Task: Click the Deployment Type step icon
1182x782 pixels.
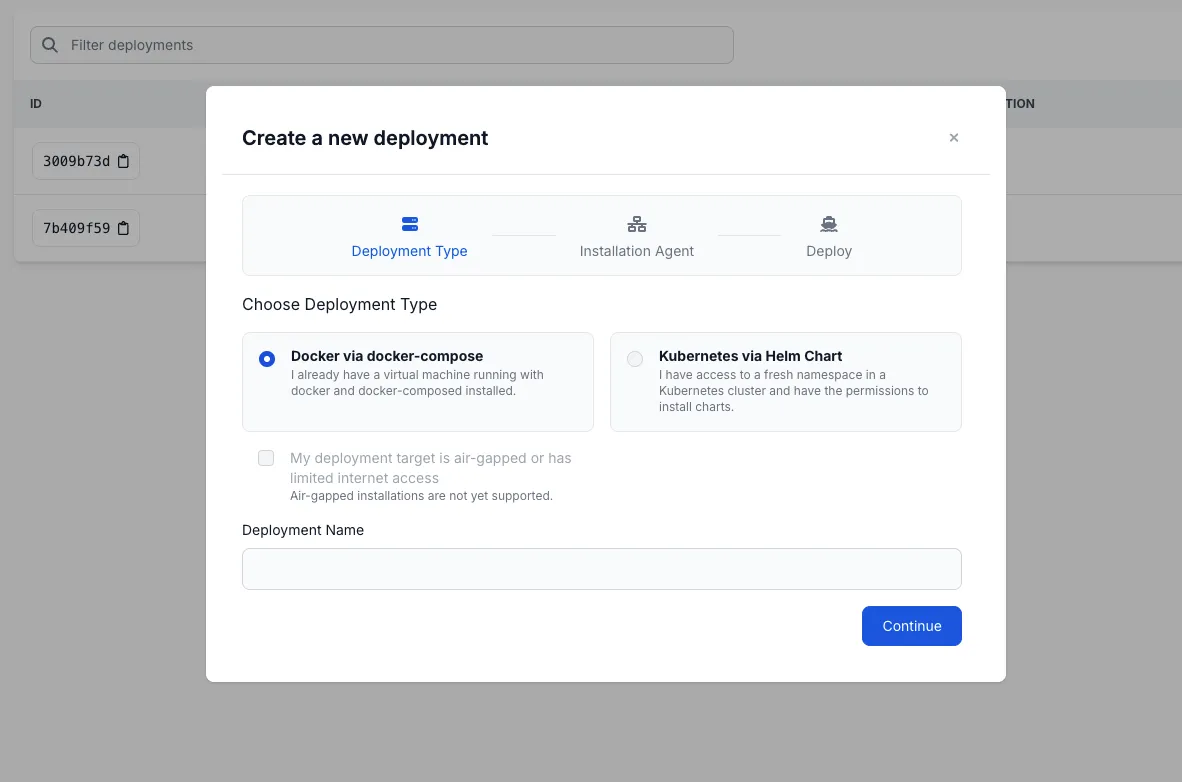Action: point(410,224)
